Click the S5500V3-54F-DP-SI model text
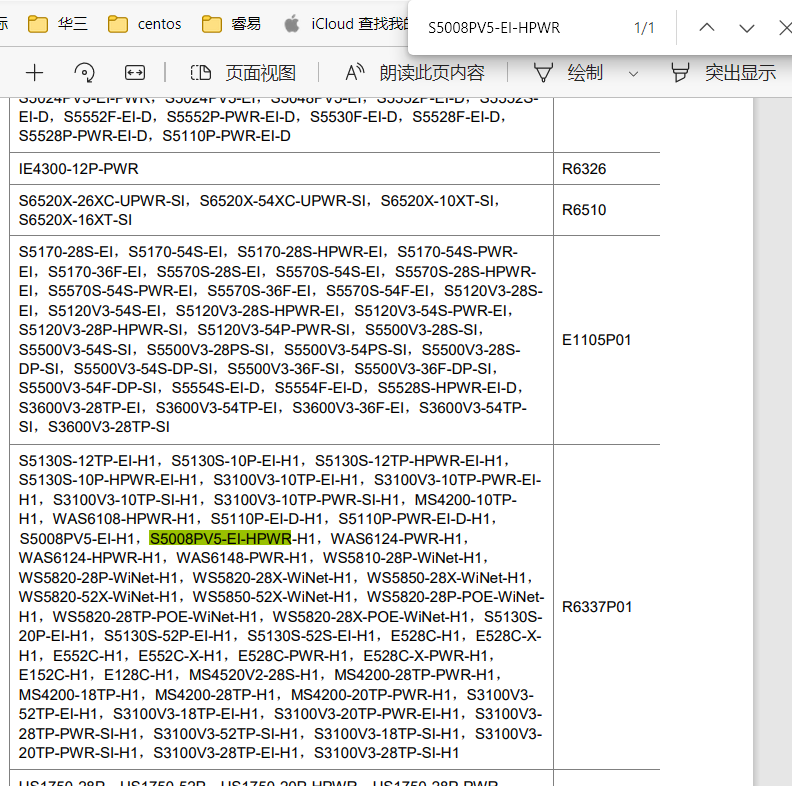The width and height of the screenshot is (792, 786). click(88, 388)
